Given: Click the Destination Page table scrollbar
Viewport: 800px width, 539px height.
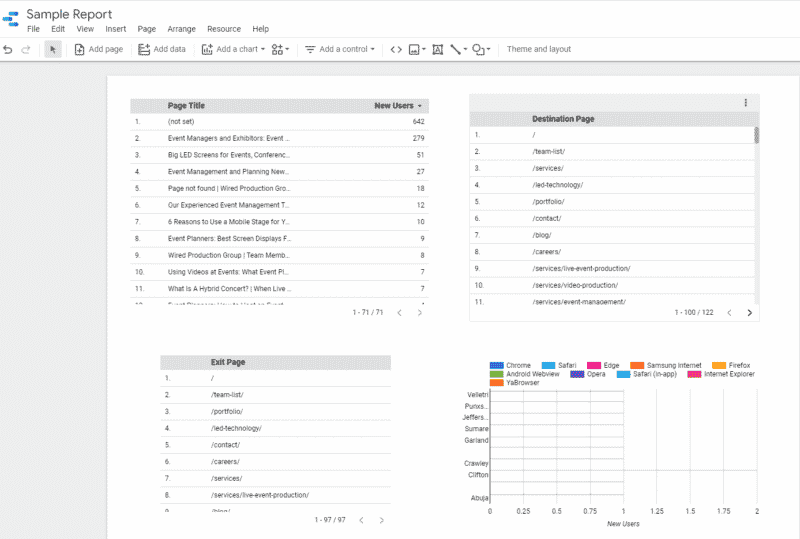Looking at the screenshot, I should tap(756, 135).
